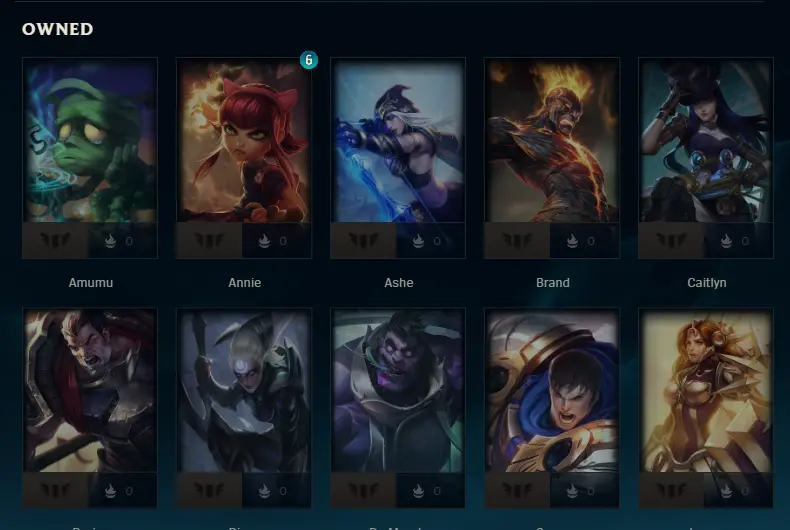
Task: Click the mastery crest icon under Caitlyn
Action: click(672, 241)
